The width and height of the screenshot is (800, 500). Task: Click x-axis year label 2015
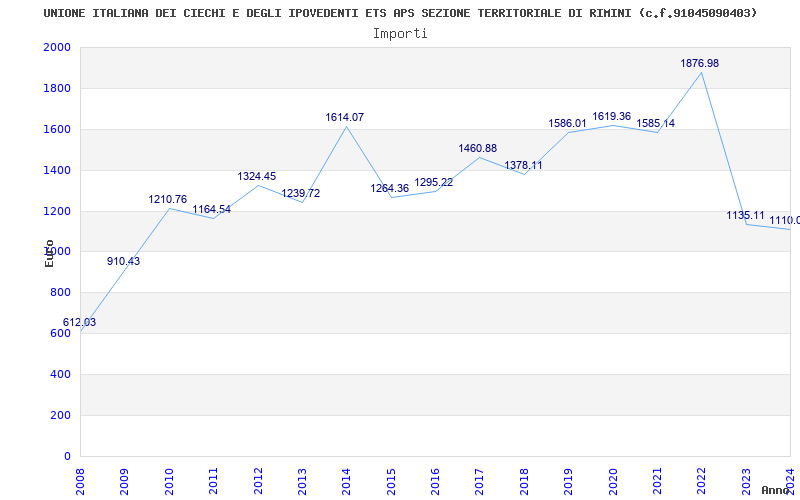(x=391, y=481)
